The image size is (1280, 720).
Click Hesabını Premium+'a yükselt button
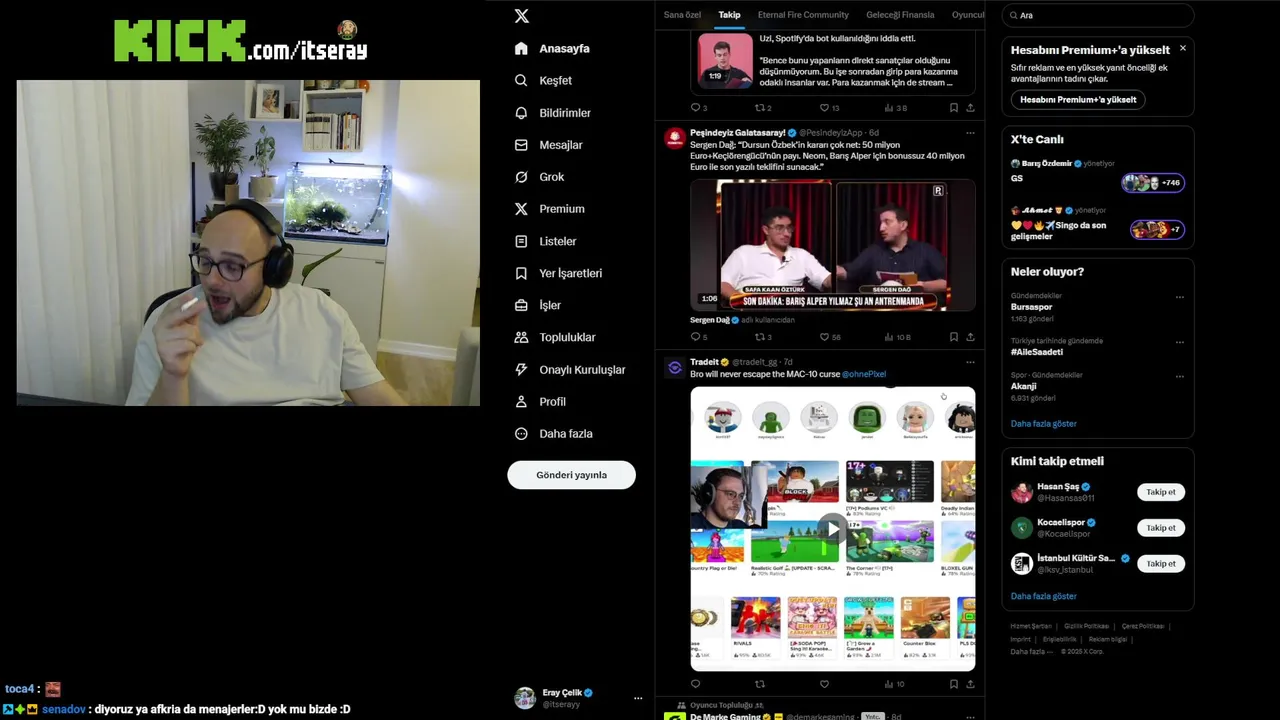point(1078,100)
